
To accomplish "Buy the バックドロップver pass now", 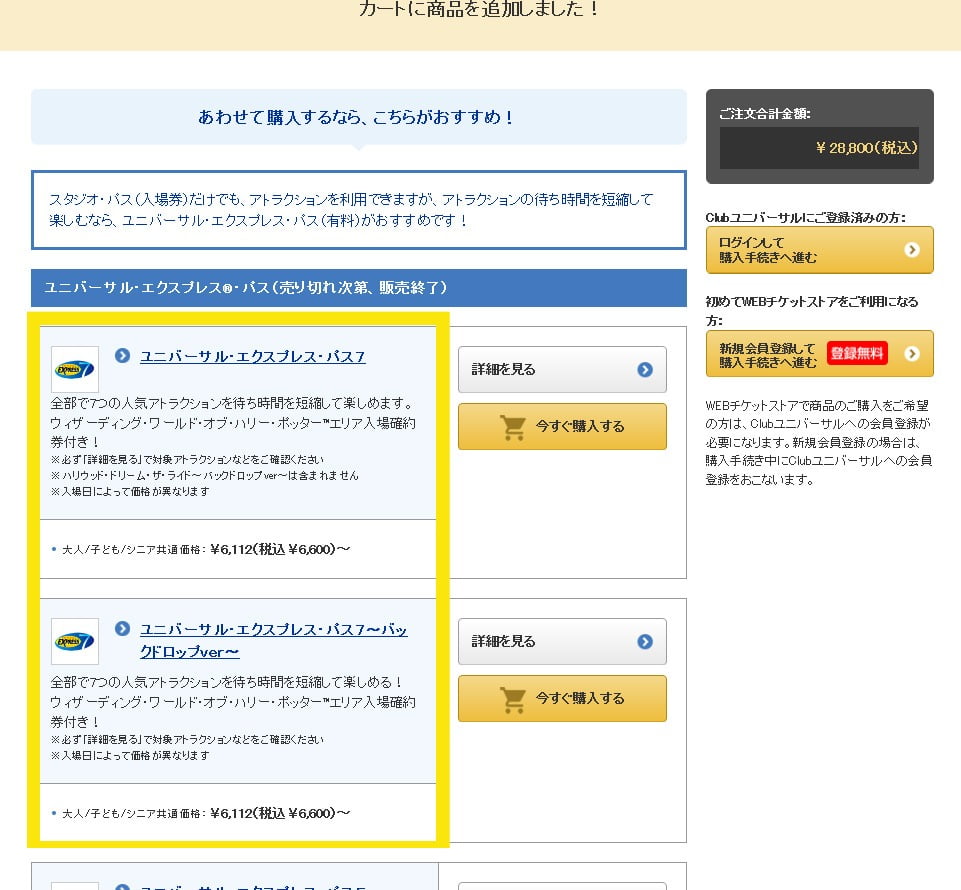I will [x=562, y=698].
